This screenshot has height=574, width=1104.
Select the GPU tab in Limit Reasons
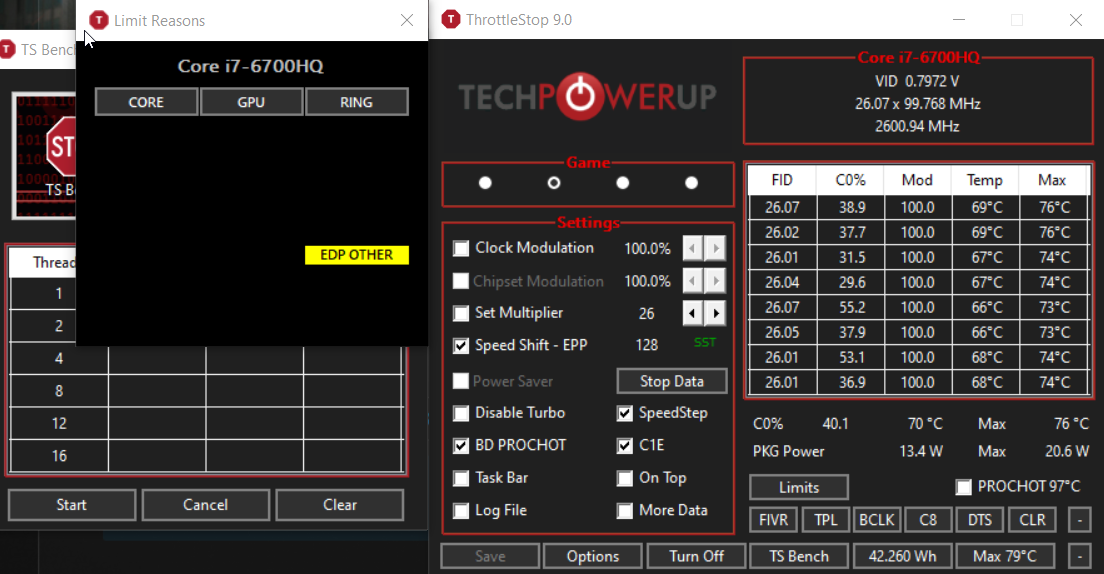pos(251,102)
